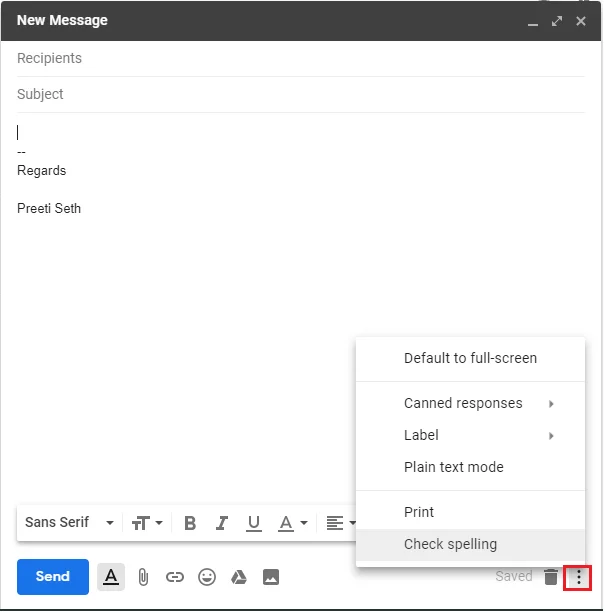Image resolution: width=605 pixels, height=613 pixels.
Task: Apply italic formatting with I icon
Action: (x=222, y=523)
